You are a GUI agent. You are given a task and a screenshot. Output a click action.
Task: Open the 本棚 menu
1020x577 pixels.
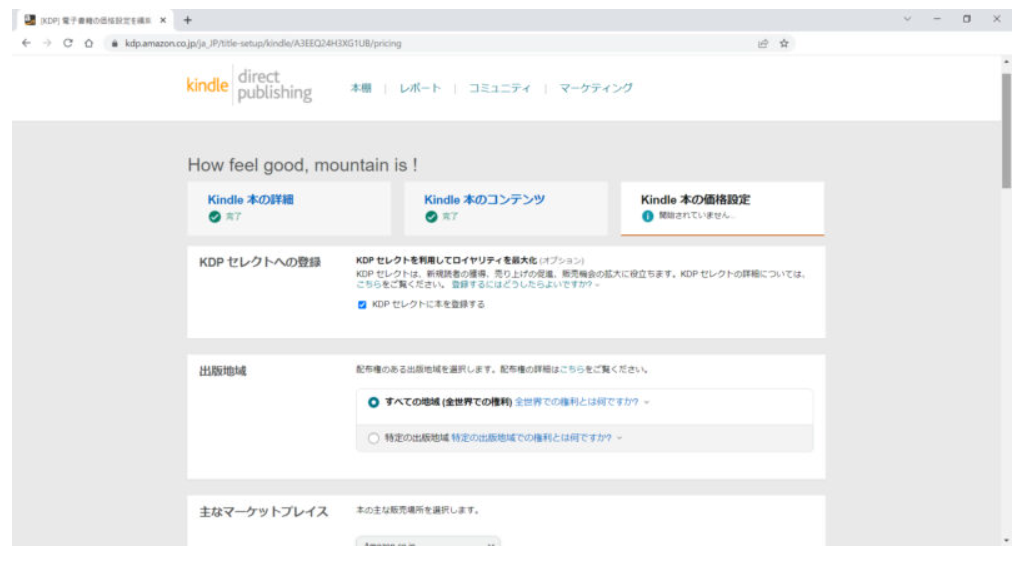(x=361, y=88)
